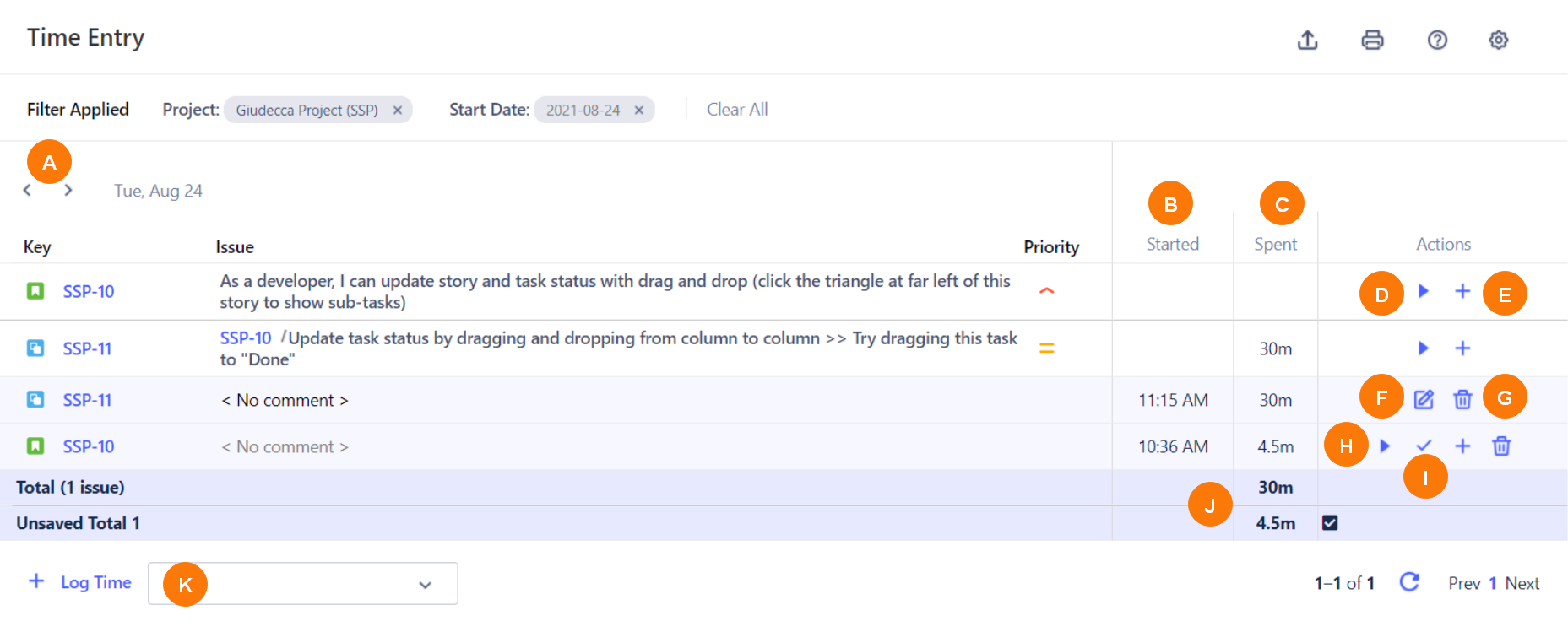Go to the next day with right chevron

(68, 191)
